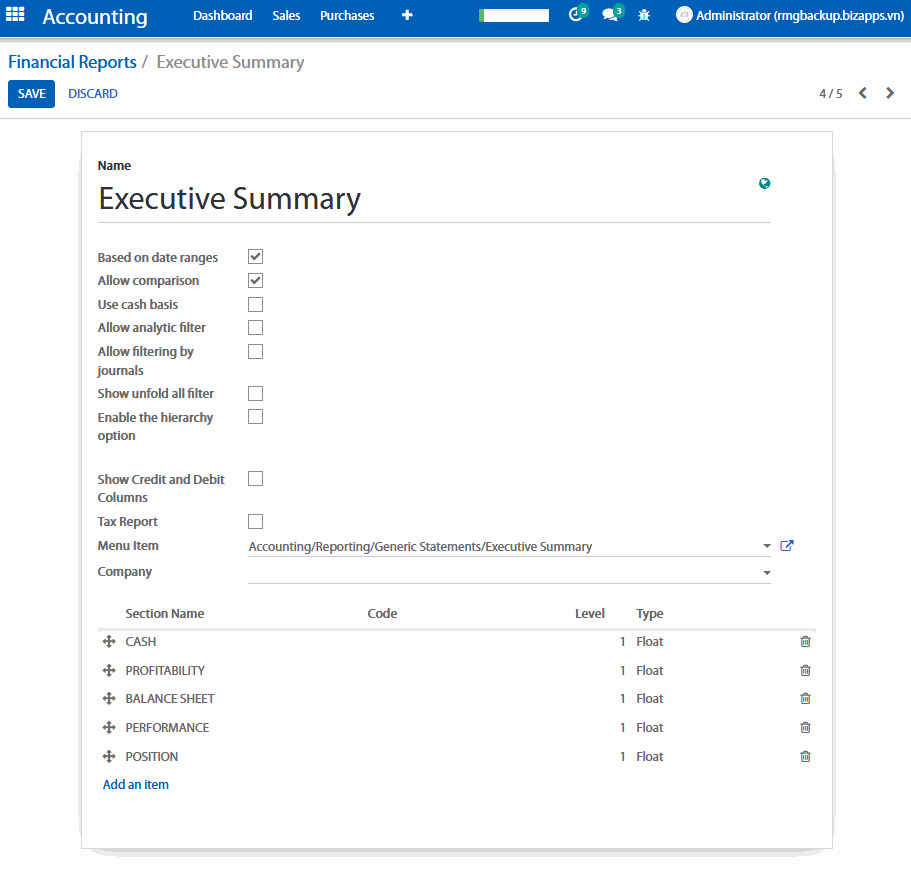Uncheck Based on date ranges
Screen dimensions: 911x881
pos(255,257)
